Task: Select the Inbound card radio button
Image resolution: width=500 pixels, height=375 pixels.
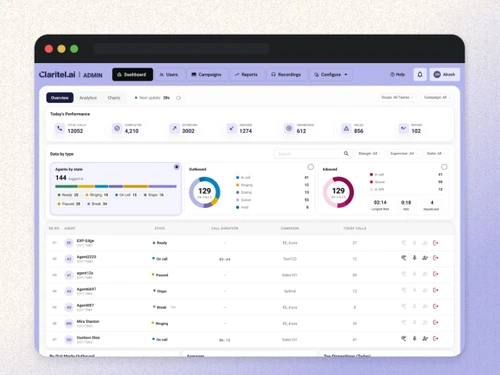Action: [x=444, y=167]
